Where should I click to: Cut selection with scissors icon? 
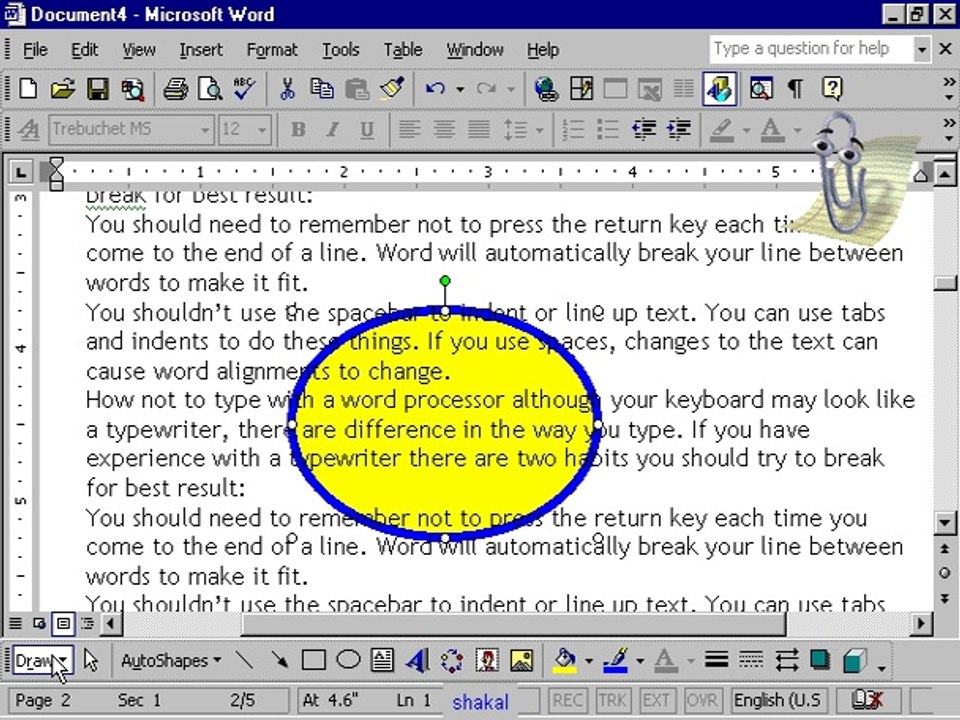point(287,89)
